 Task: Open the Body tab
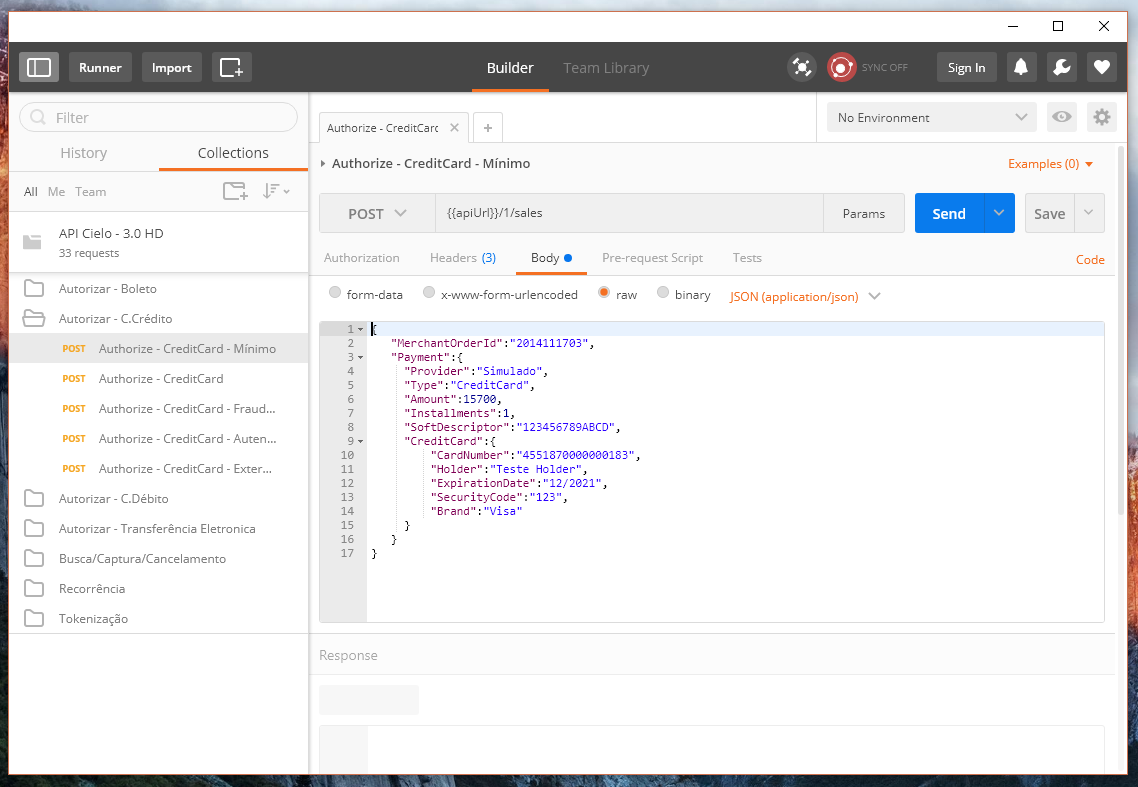click(551, 258)
